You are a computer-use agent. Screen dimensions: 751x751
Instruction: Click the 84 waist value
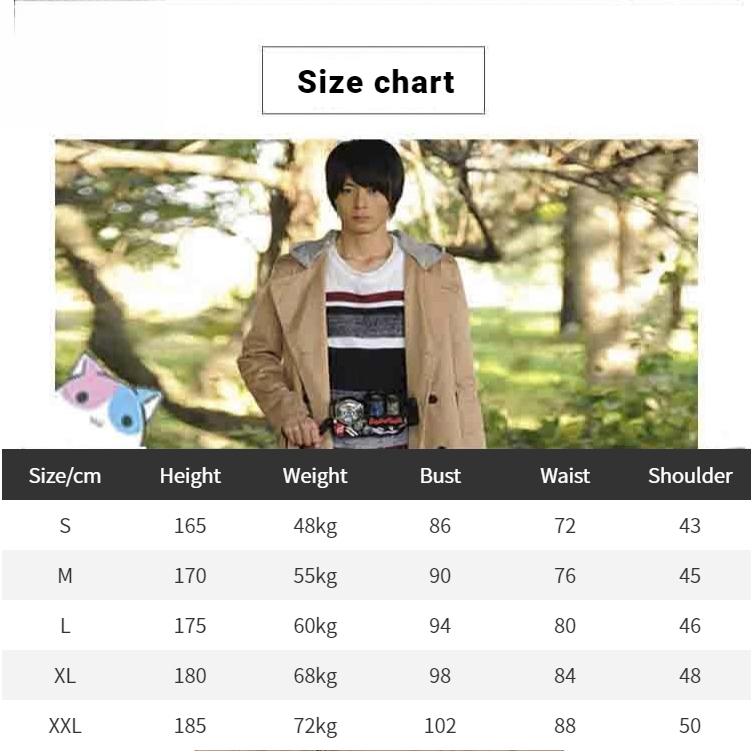565,676
